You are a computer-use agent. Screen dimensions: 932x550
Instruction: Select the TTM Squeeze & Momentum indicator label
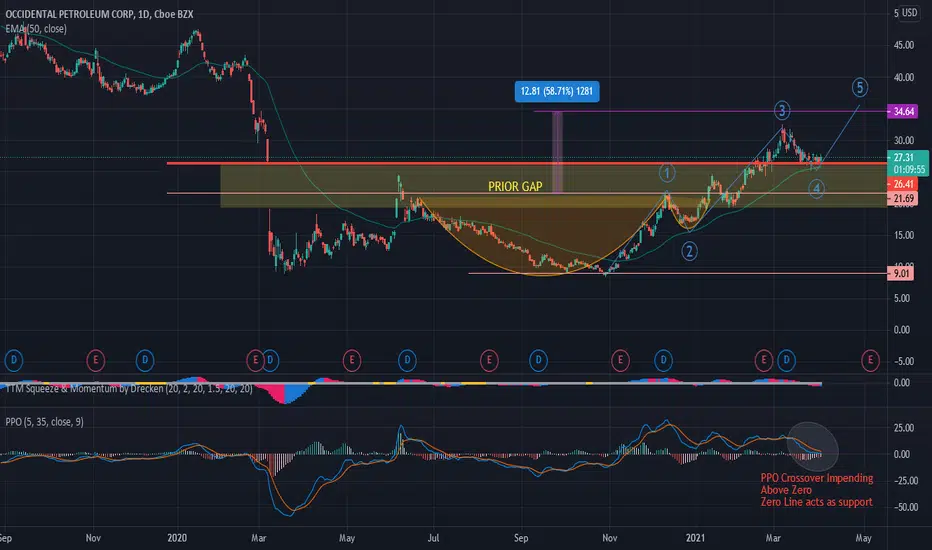coord(129,389)
